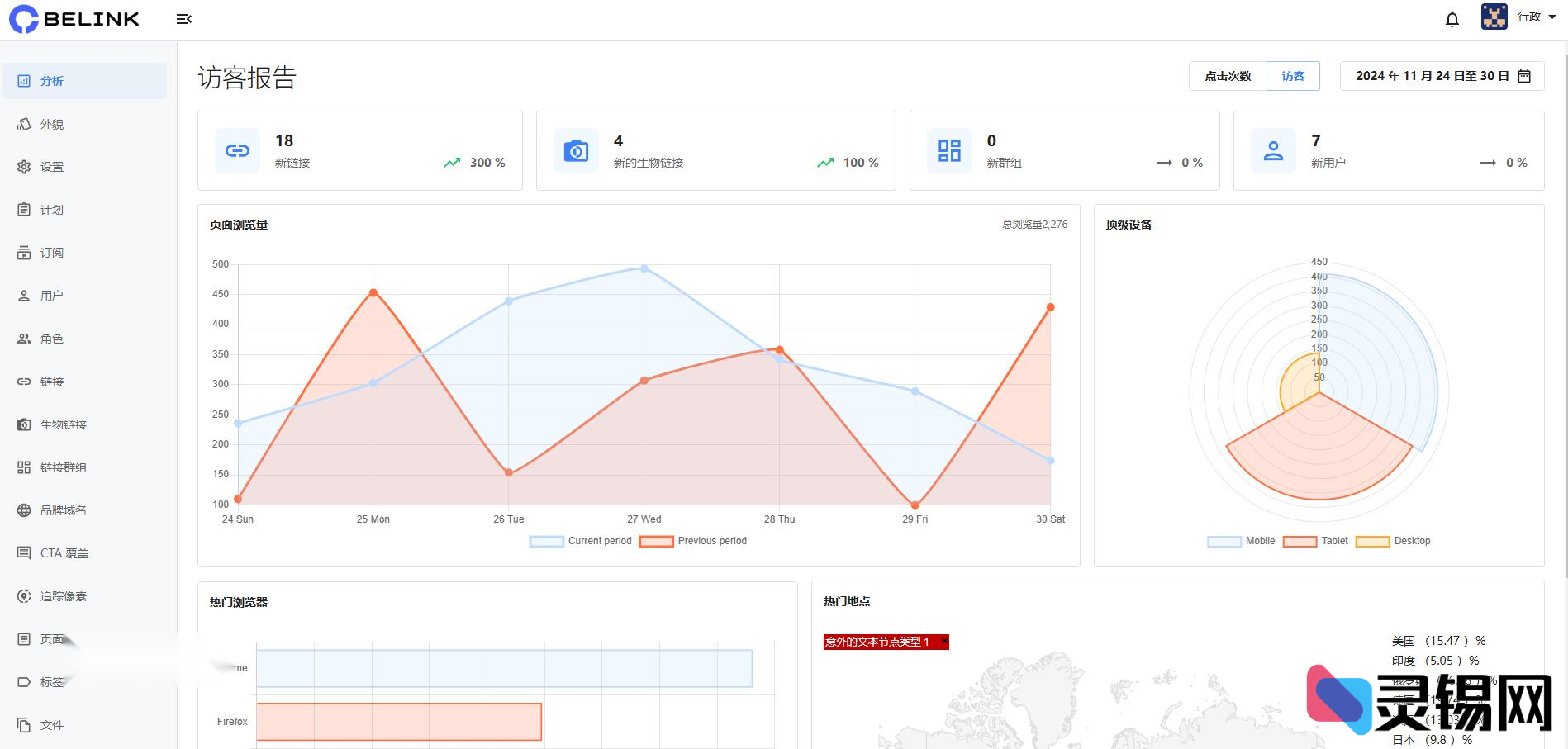Open 设置 in the sidebar

[x=84, y=167]
